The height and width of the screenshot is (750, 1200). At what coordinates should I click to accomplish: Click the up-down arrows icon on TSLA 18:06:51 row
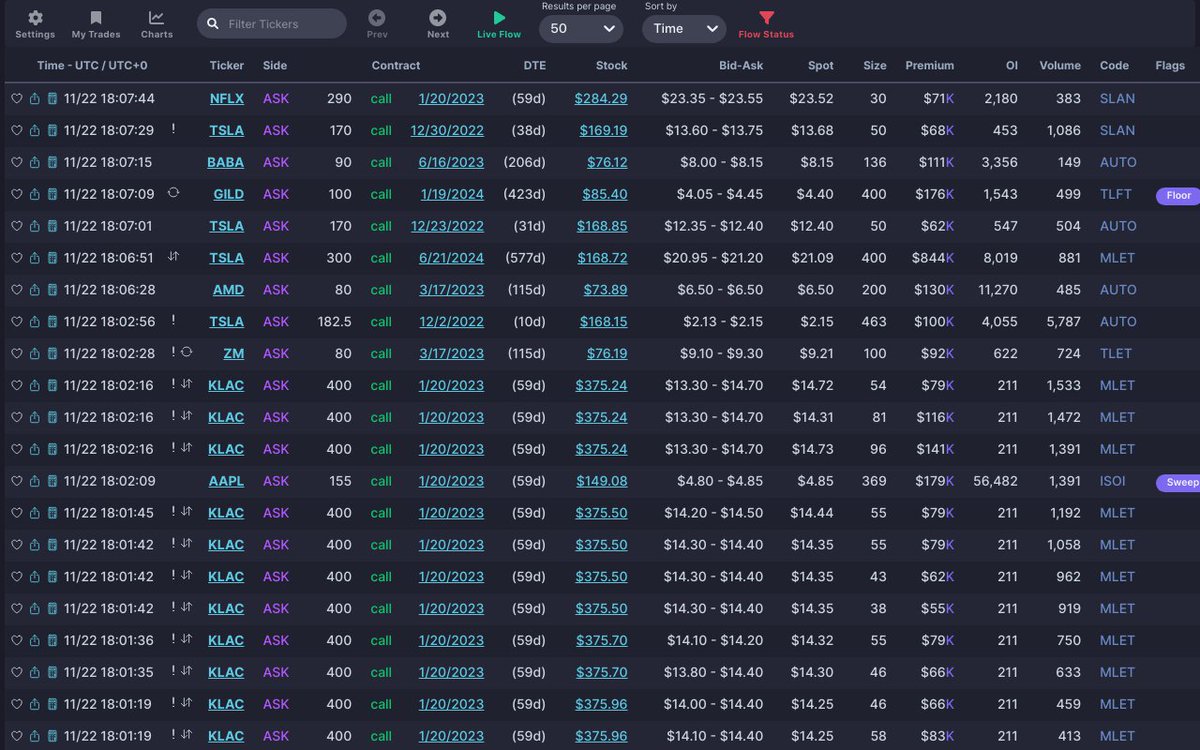(x=173, y=257)
